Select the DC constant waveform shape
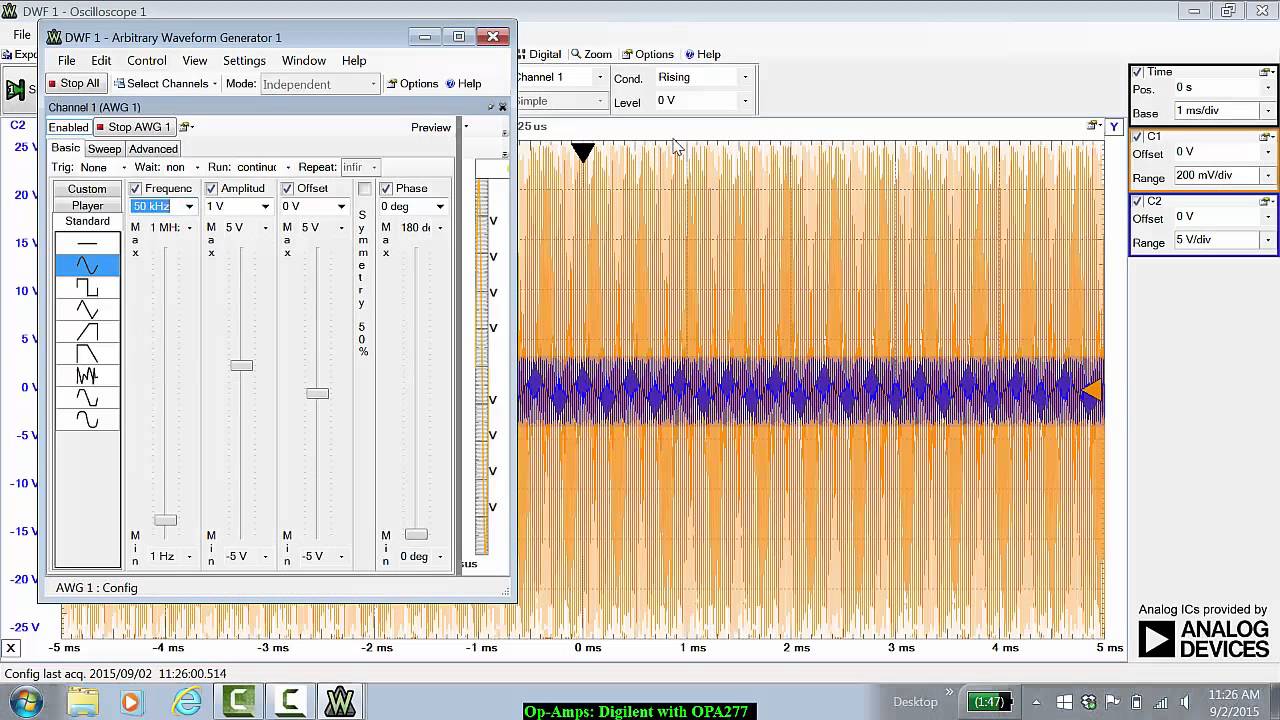This screenshot has height=720, width=1280. pyautogui.click(x=87, y=243)
